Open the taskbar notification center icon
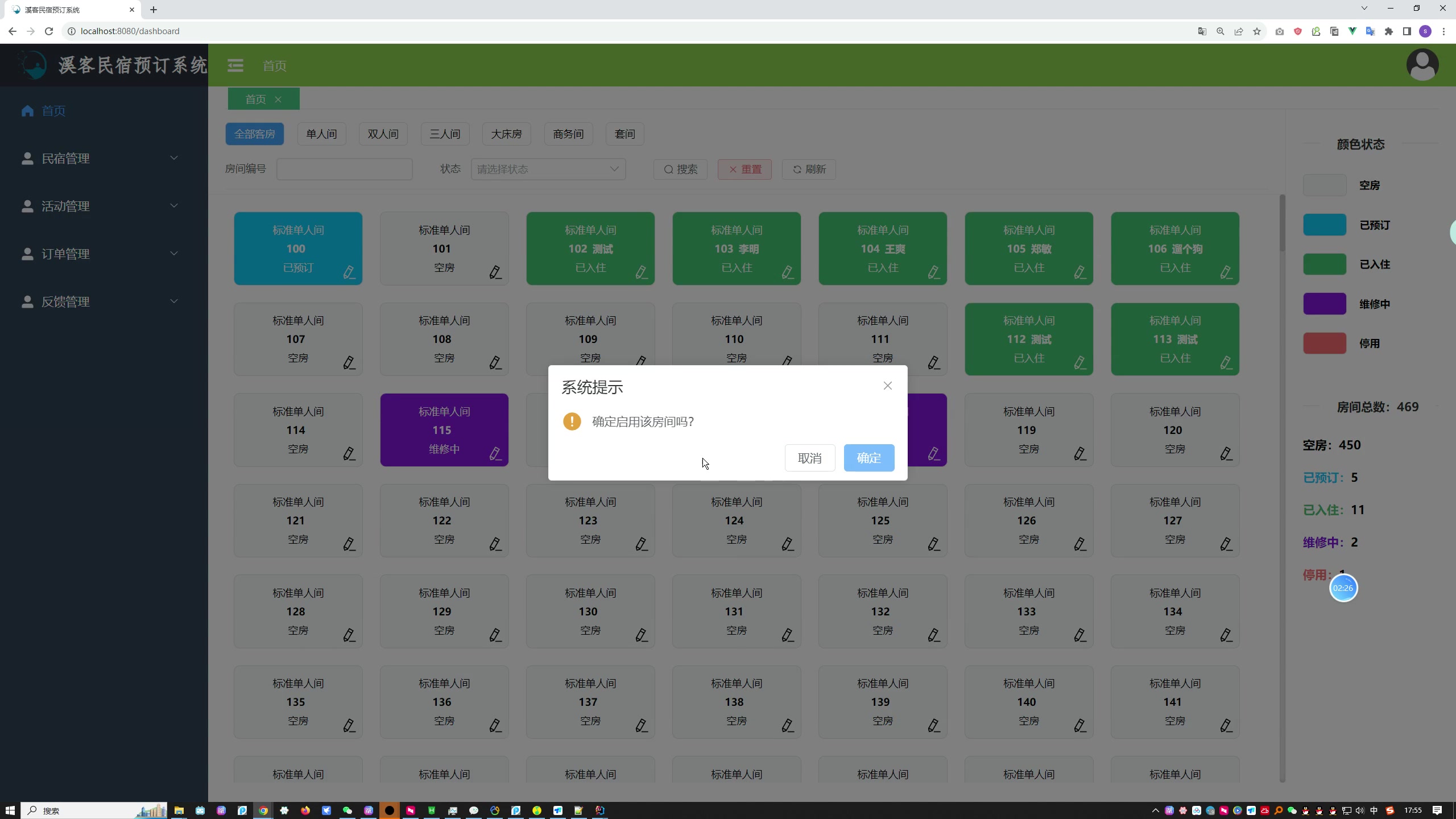 pos(1437,810)
